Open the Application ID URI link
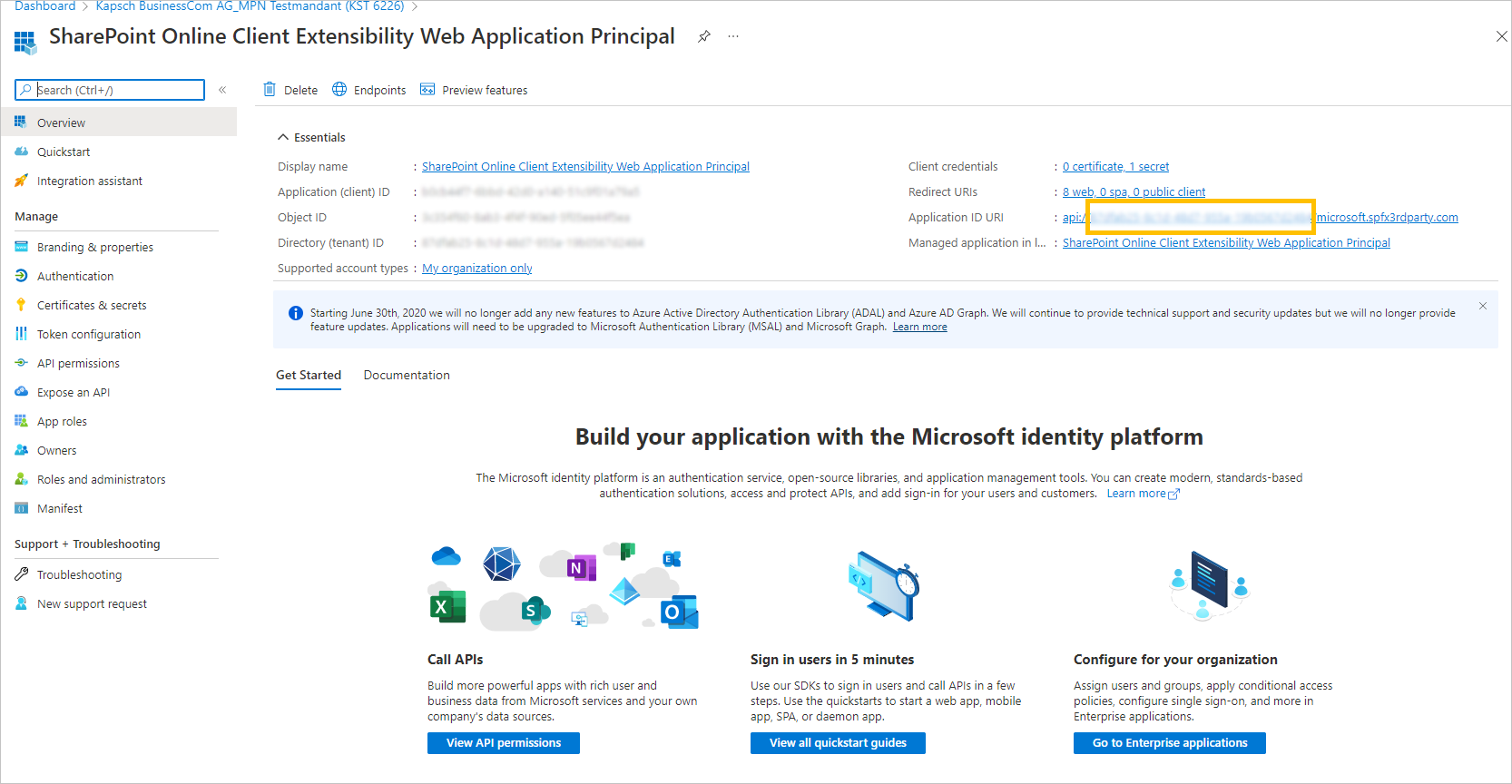Viewport: 1512px width, 784px height. tap(1260, 217)
